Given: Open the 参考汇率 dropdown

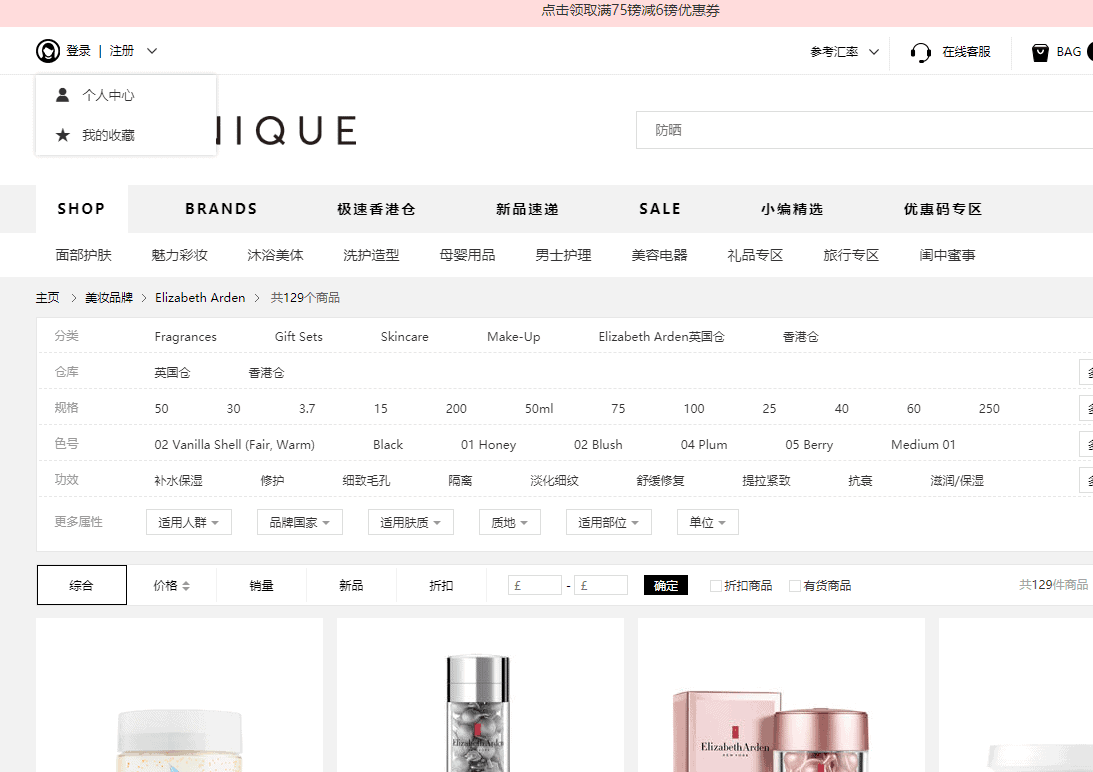Looking at the screenshot, I should tap(844, 52).
